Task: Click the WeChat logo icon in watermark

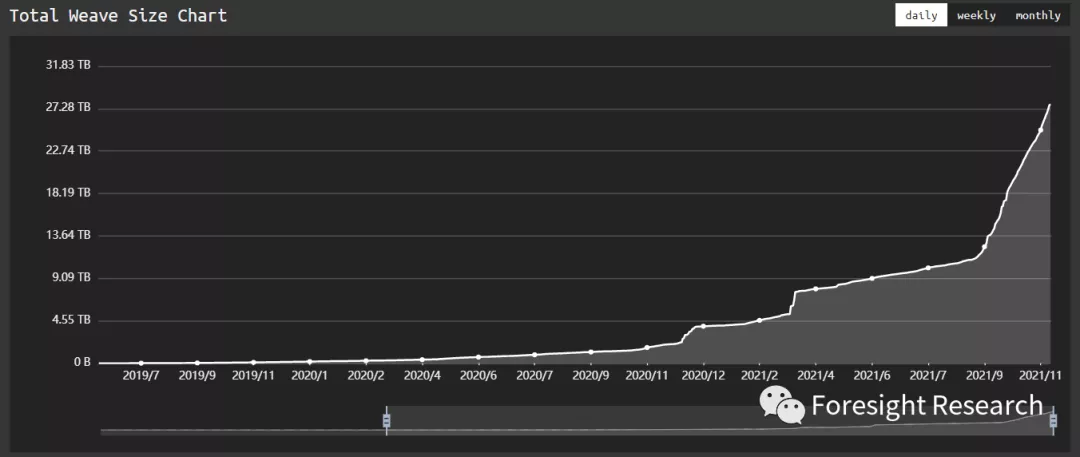Action: (x=782, y=405)
